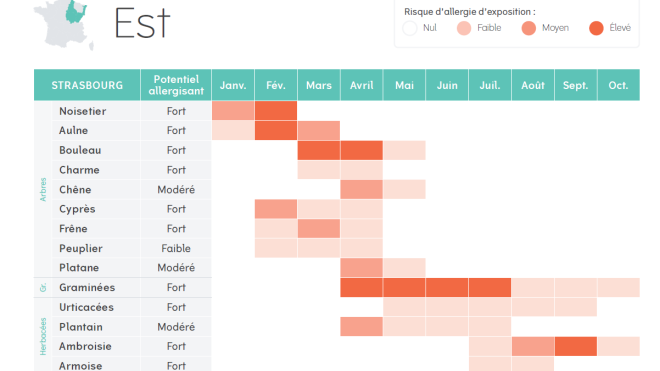This screenshot has height=371, width=660.
Task: Select the Janv. month header
Action: pos(233,85)
